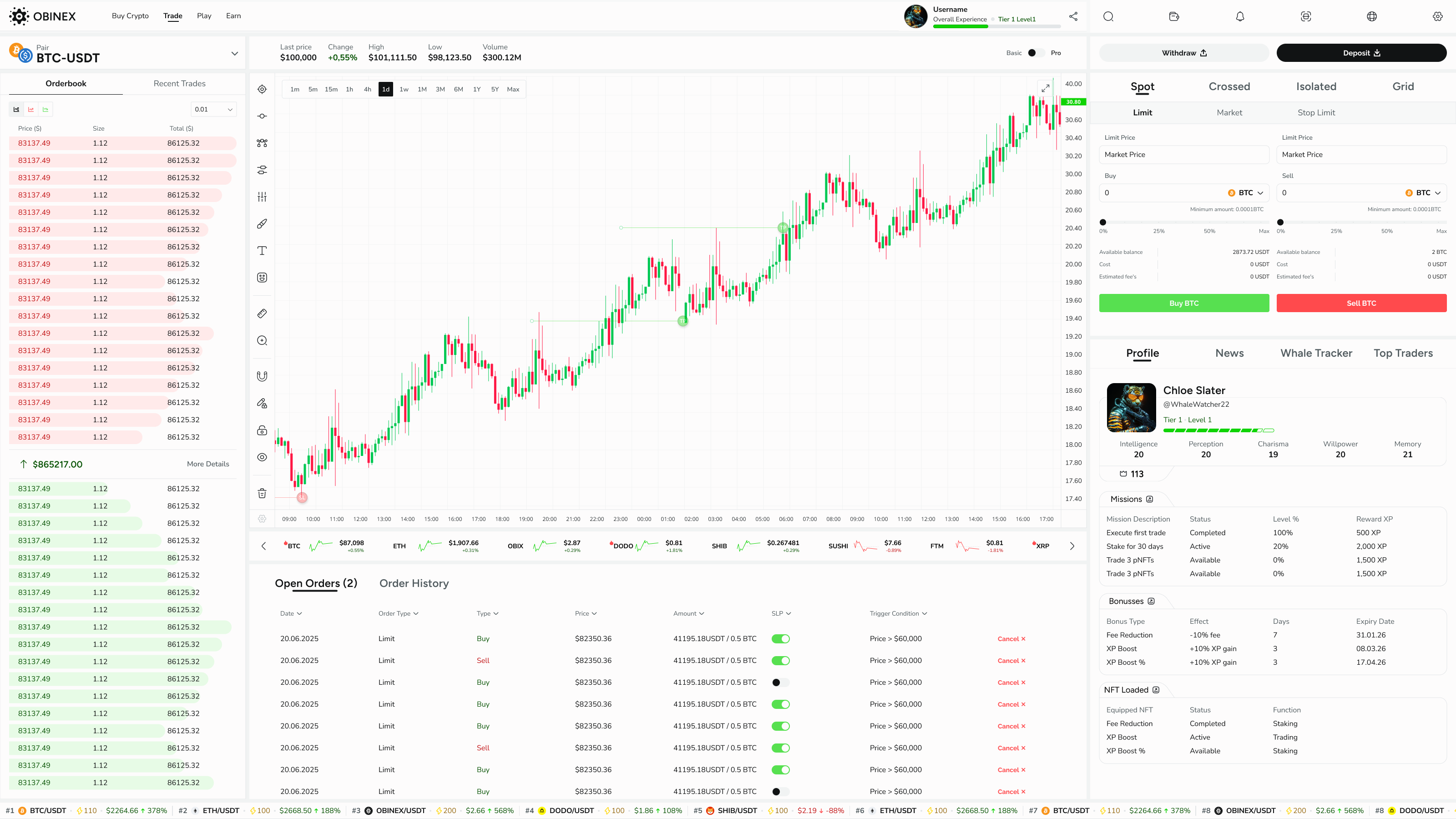The width and height of the screenshot is (1456, 819).
Task: Select the 4h chart timeframe
Action: pyautogui.click(x=367, y=89)
